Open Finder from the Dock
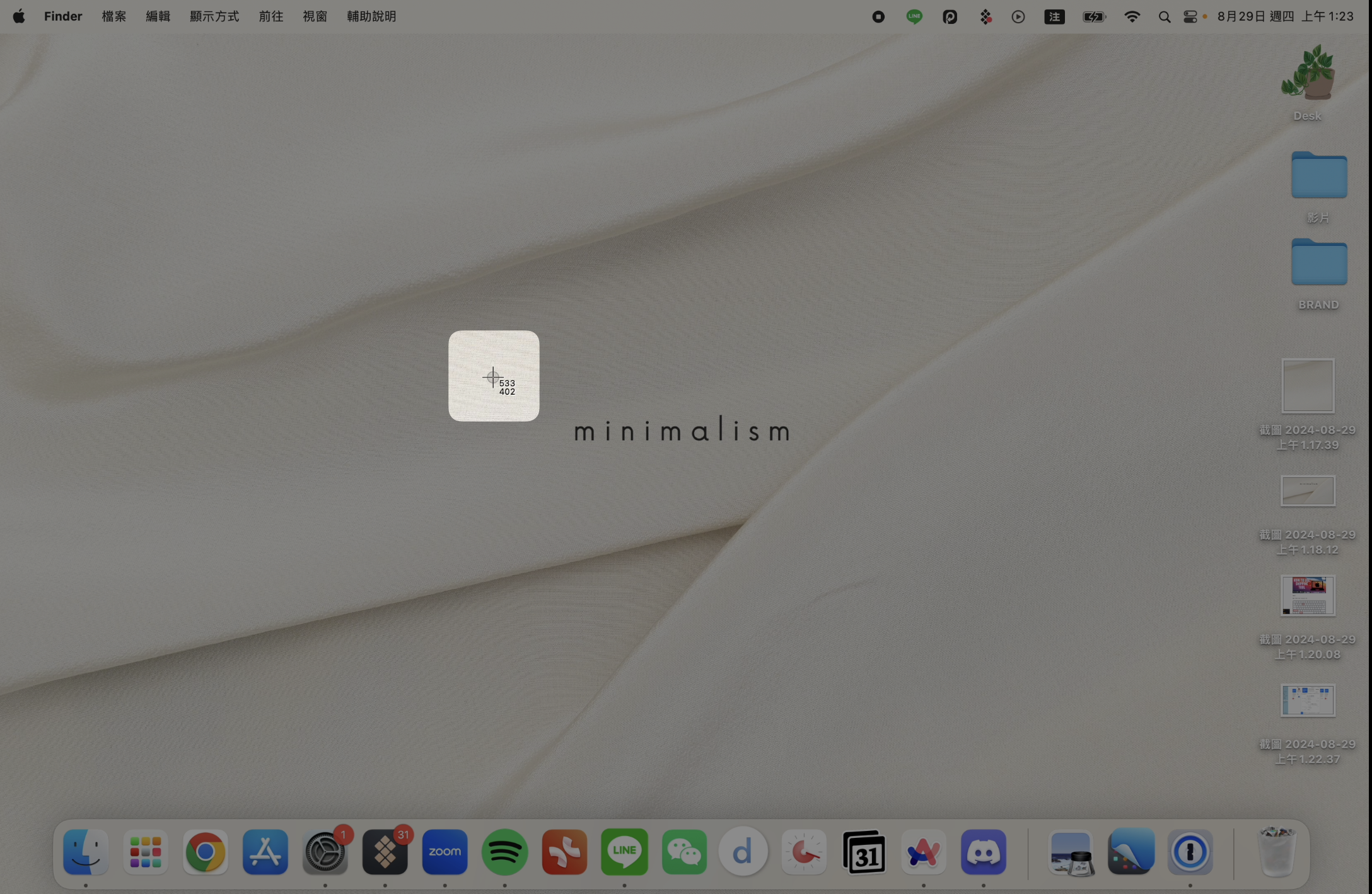This screenshot has width=1372, height=894. [x=86, y=852]
